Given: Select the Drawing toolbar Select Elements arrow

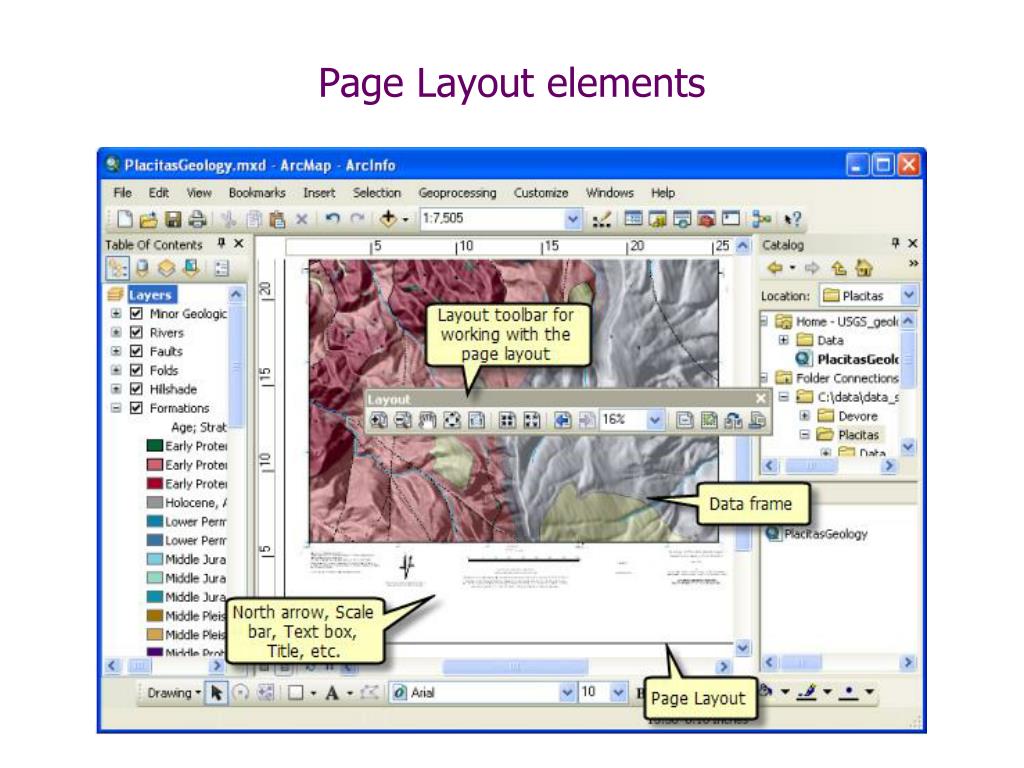Looking at the screenshot, I should click(x=216, y=693).
